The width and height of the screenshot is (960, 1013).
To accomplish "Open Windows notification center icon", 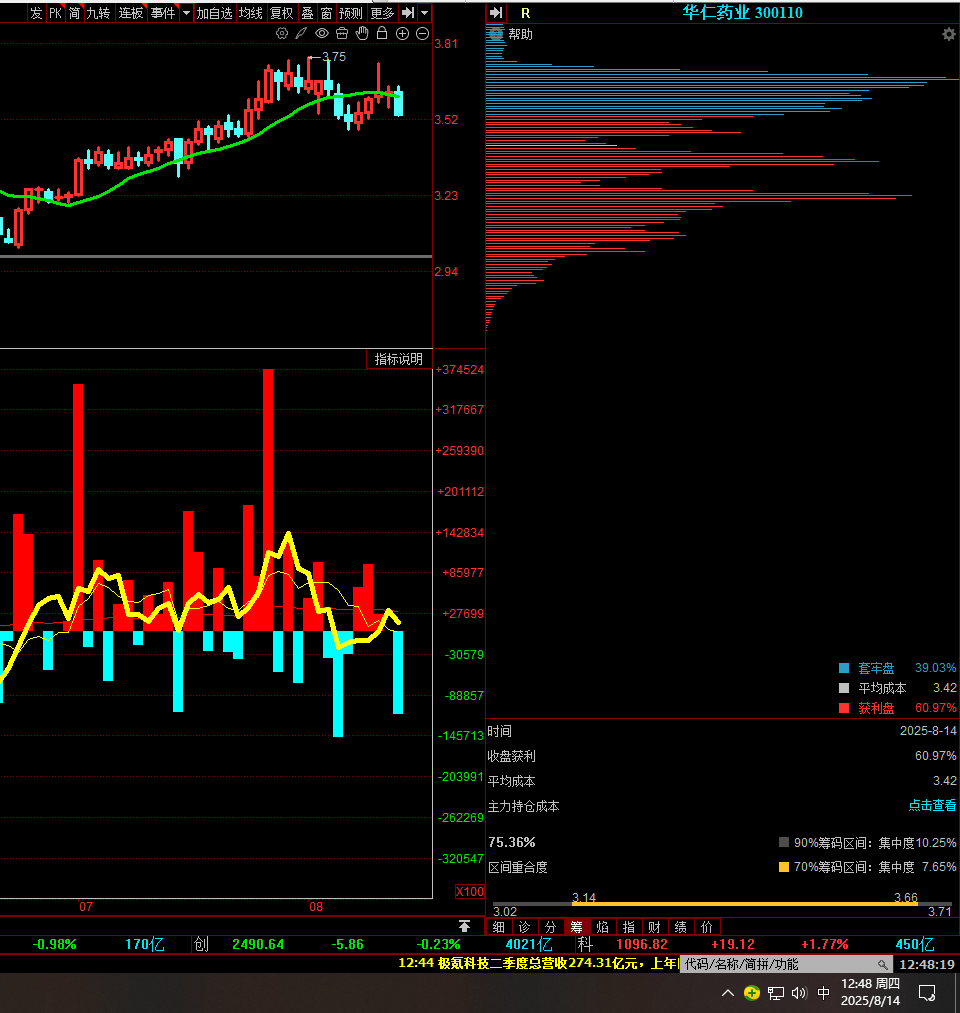I will [x=927, y=993].
